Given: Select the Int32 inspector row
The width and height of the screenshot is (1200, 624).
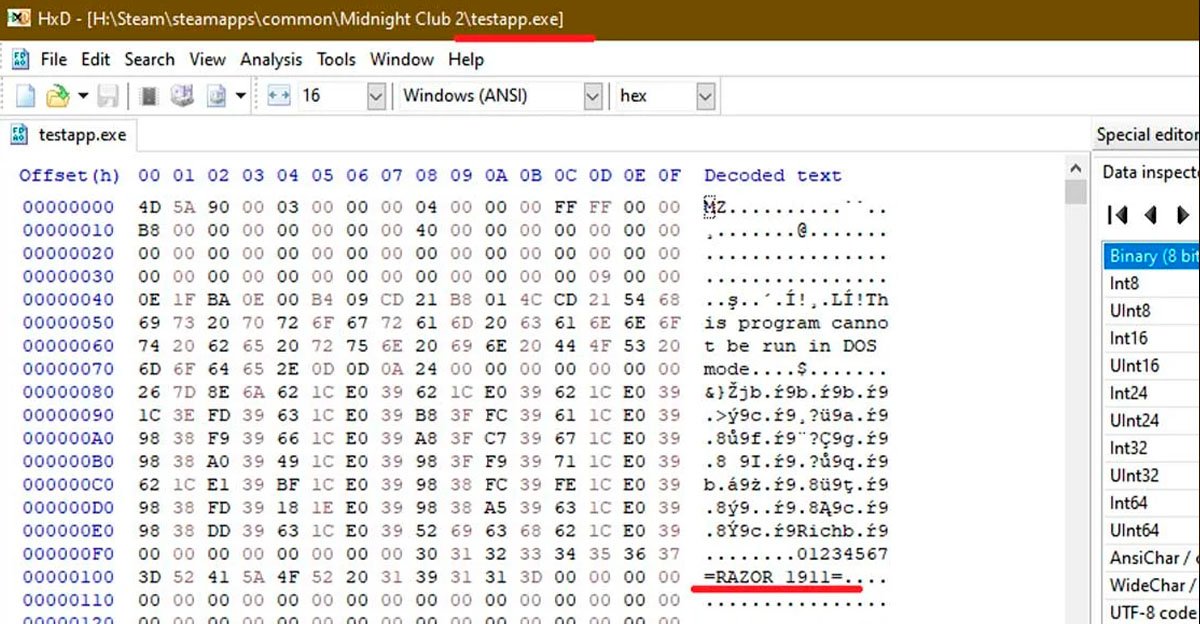Looking at the screenshot, I should click(1152, 448).
